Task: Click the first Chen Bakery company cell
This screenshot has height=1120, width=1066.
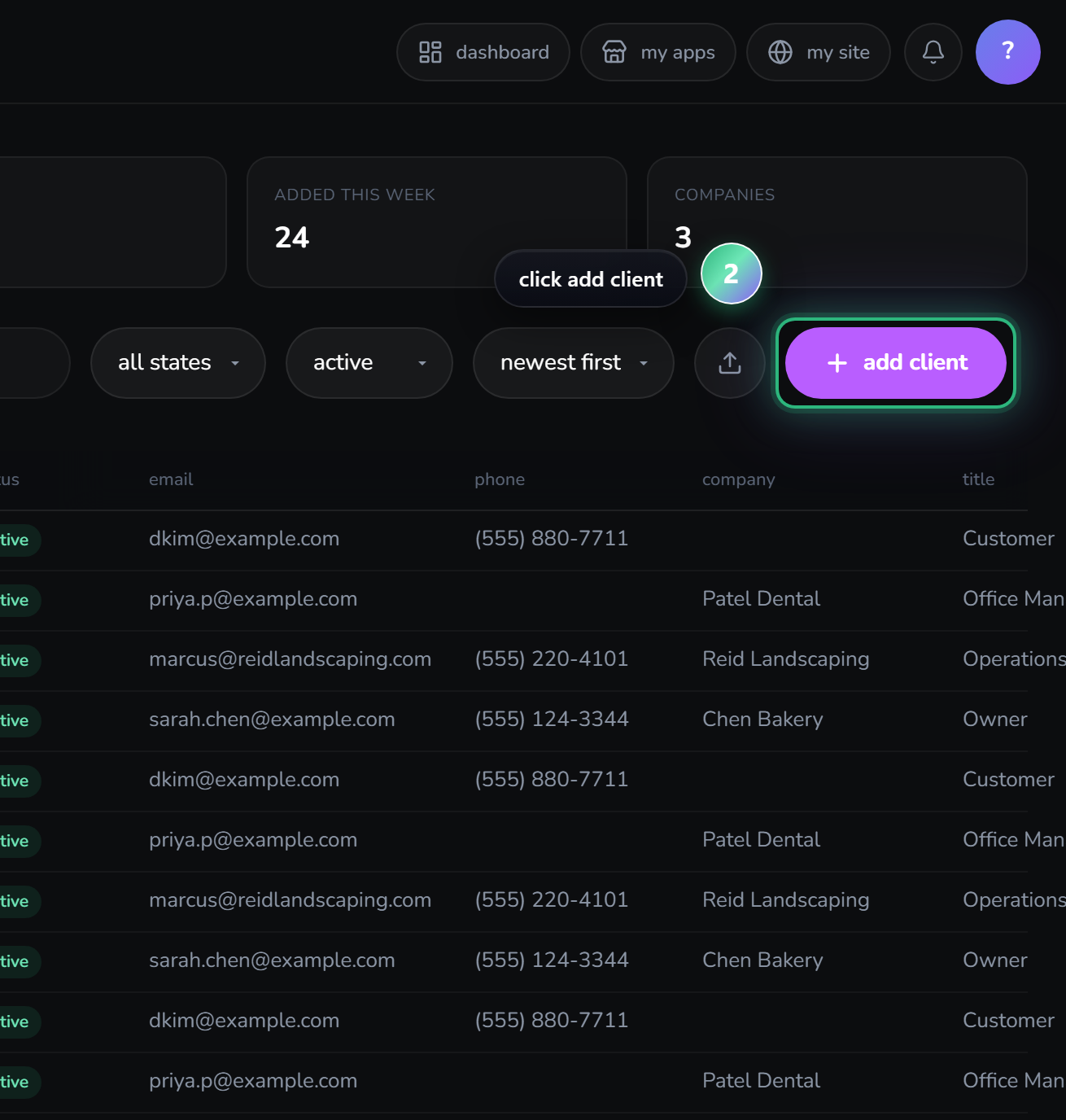Action: [762, 720]
